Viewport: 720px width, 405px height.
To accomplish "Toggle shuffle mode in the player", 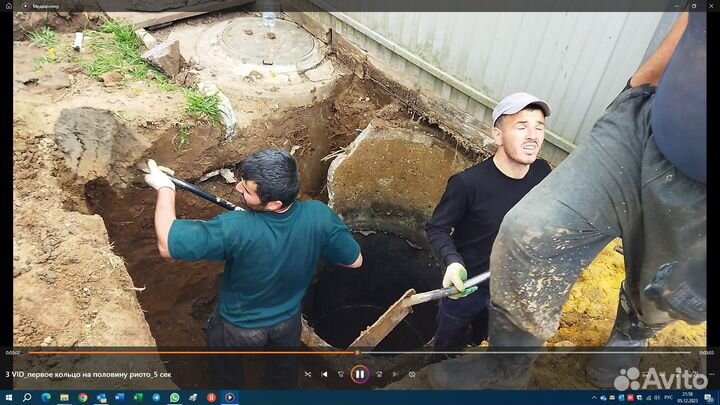I will (x=307, y=374).
